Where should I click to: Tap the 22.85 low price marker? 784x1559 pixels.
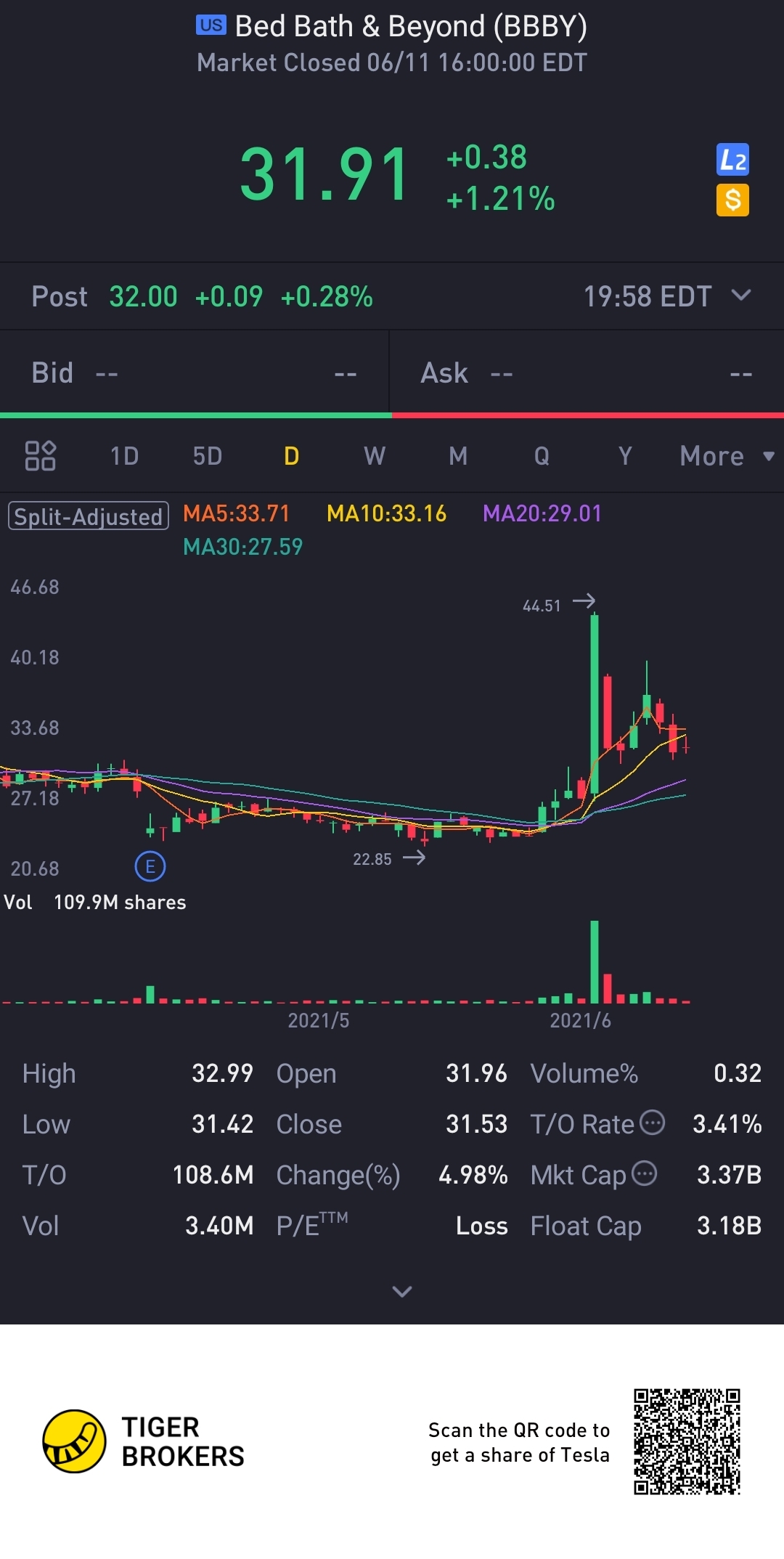(372, 859)
